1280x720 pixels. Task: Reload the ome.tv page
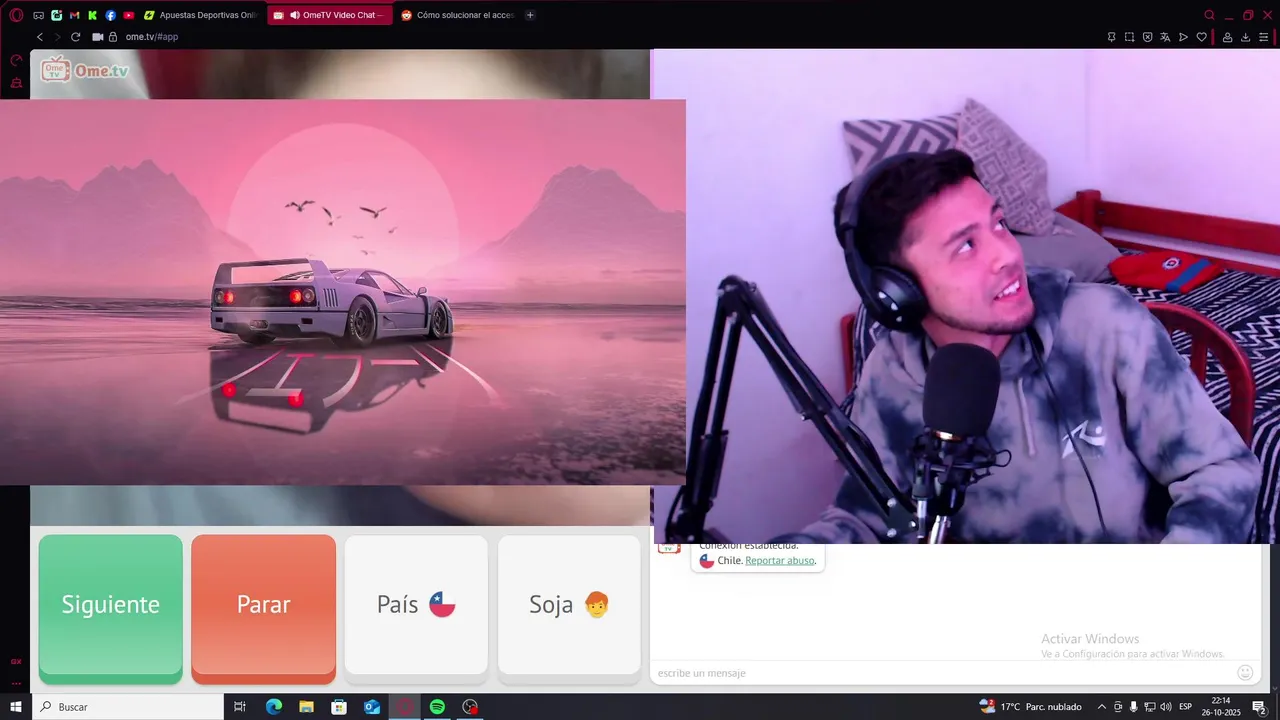(x=75, y=37)
